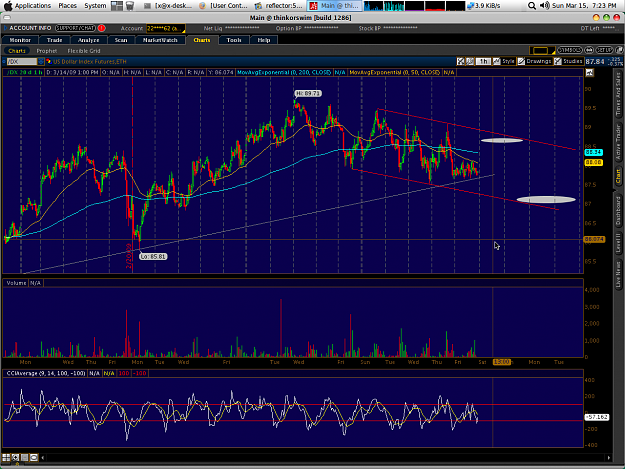Open the Account number dropdown

[165, 28]
